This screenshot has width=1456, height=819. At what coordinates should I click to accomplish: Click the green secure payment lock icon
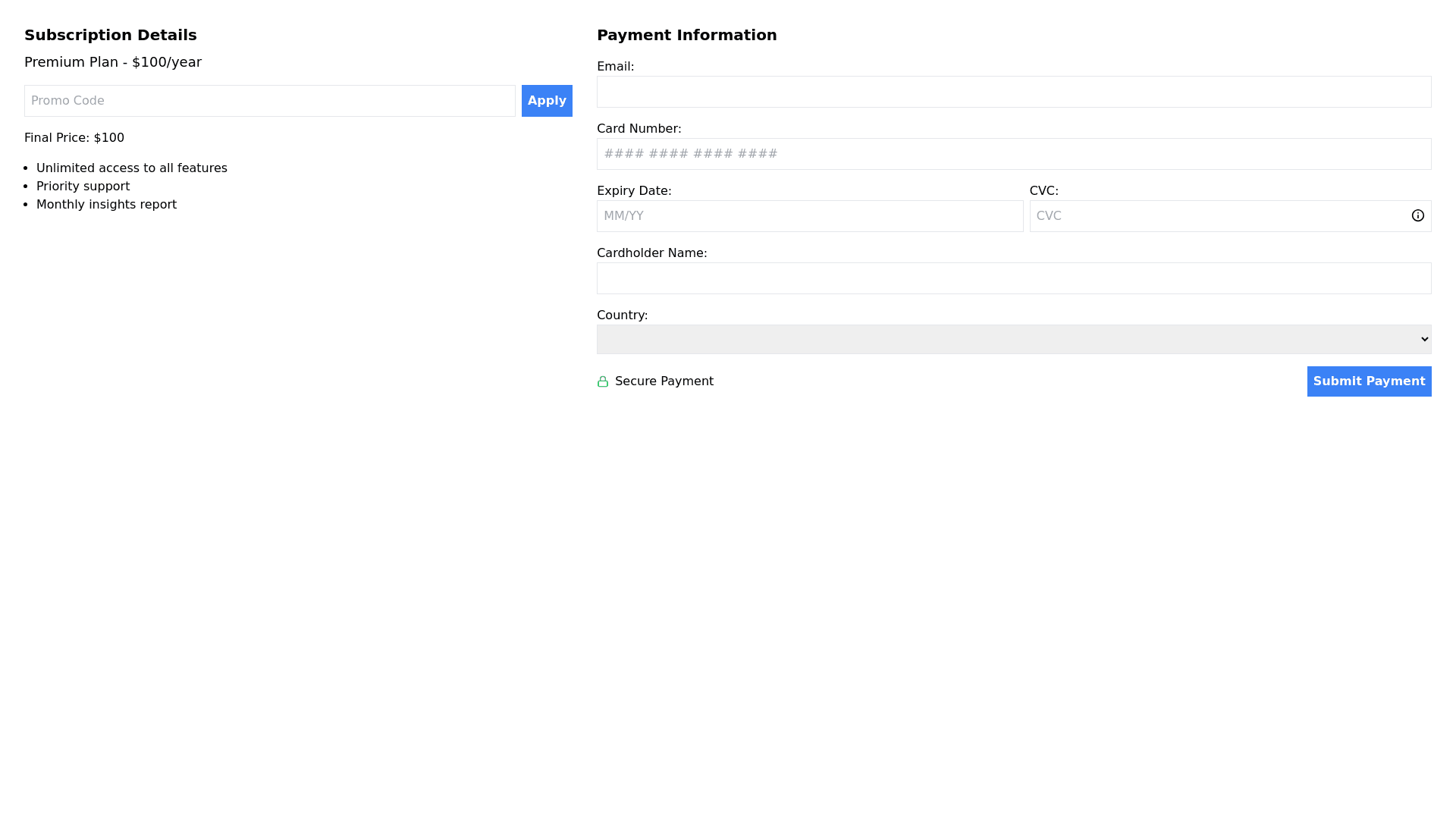(x=603, y=381)
